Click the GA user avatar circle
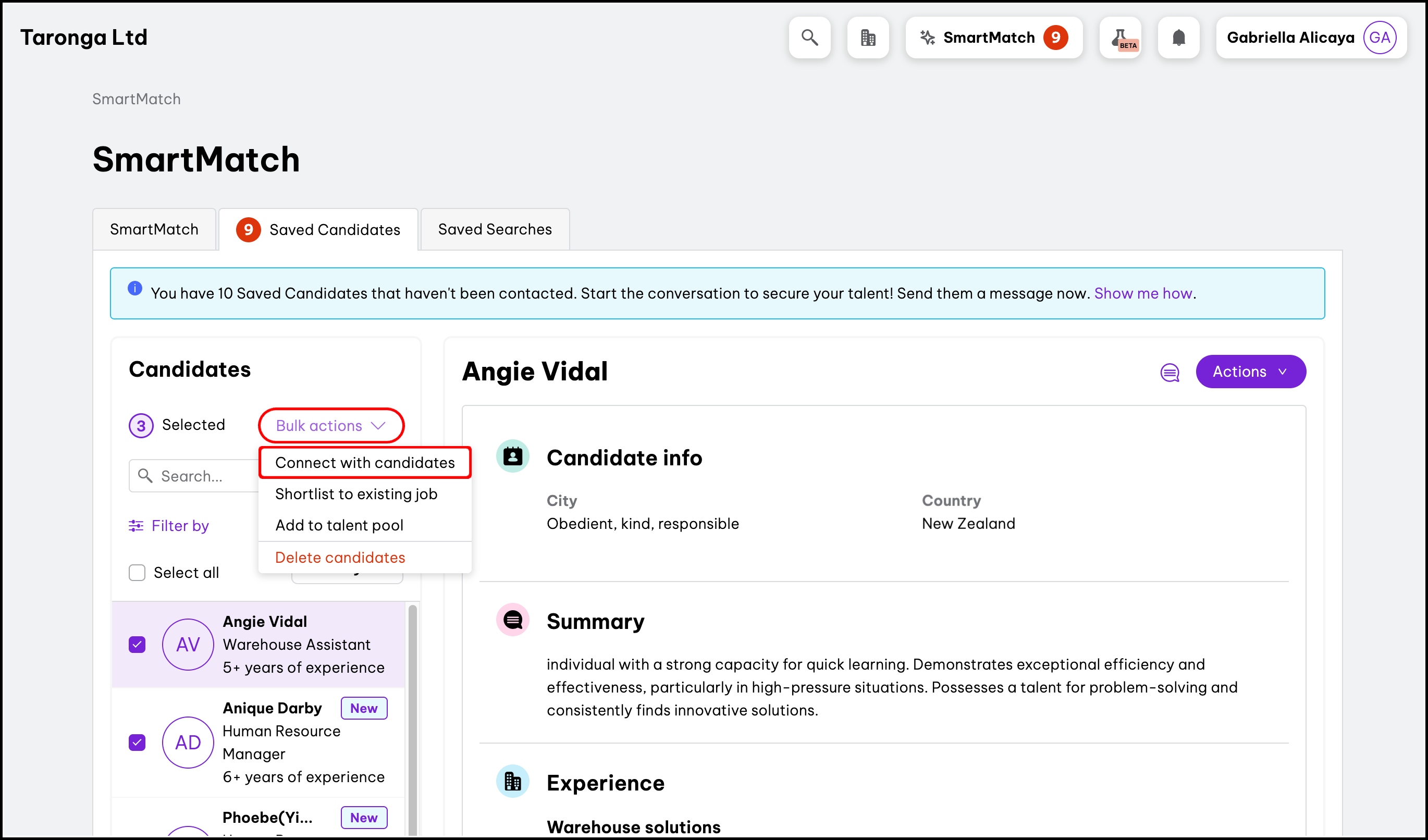Viewport: 1428px width, 840px height. pyautogui.click(x=1379, y=38)
